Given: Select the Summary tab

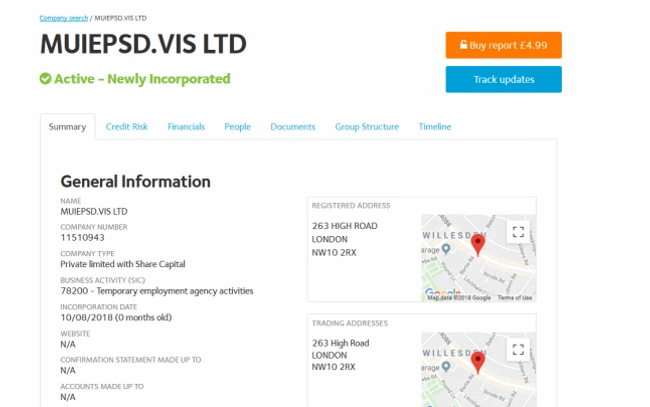Looking at the screenshot, I should [68, 127].
